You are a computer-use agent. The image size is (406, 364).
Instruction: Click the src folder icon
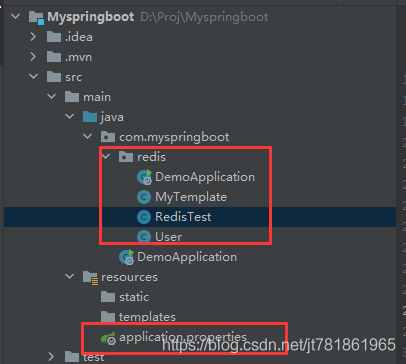(54, 77)
